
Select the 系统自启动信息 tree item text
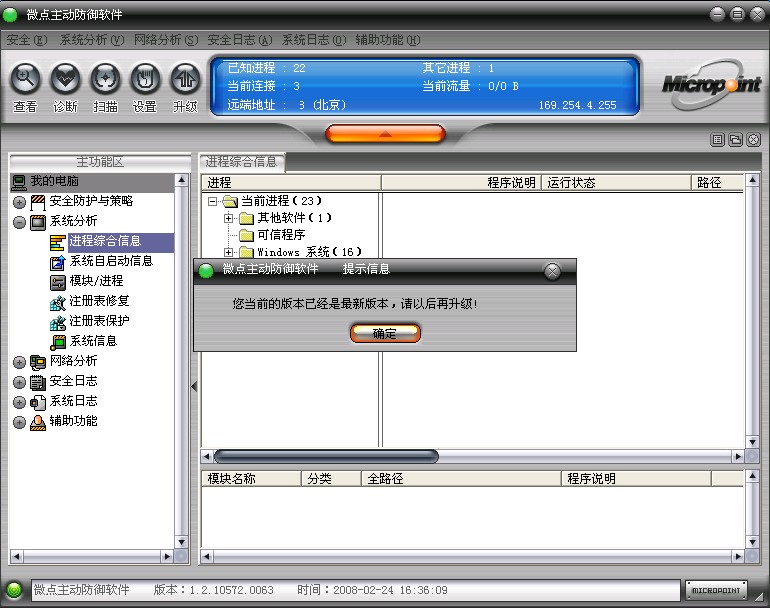tap(111, 261)
